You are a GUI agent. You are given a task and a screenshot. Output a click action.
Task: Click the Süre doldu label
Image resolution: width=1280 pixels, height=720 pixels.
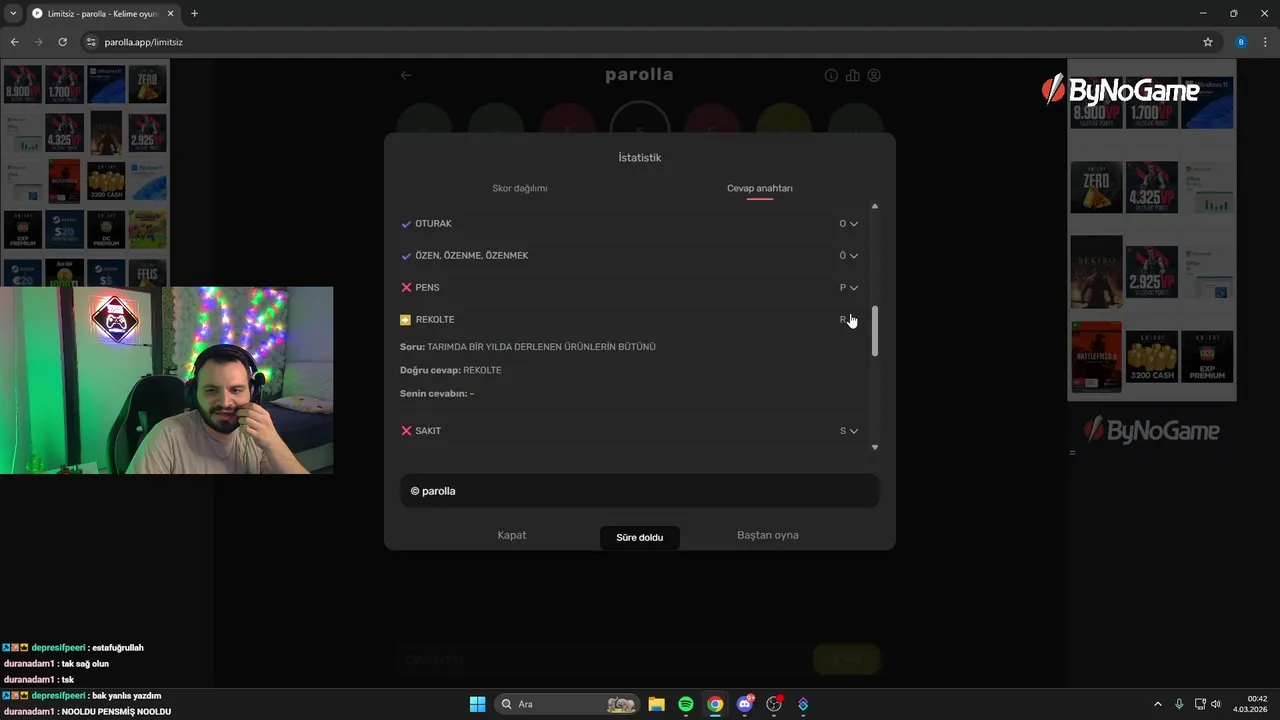(x=640, y=538)
